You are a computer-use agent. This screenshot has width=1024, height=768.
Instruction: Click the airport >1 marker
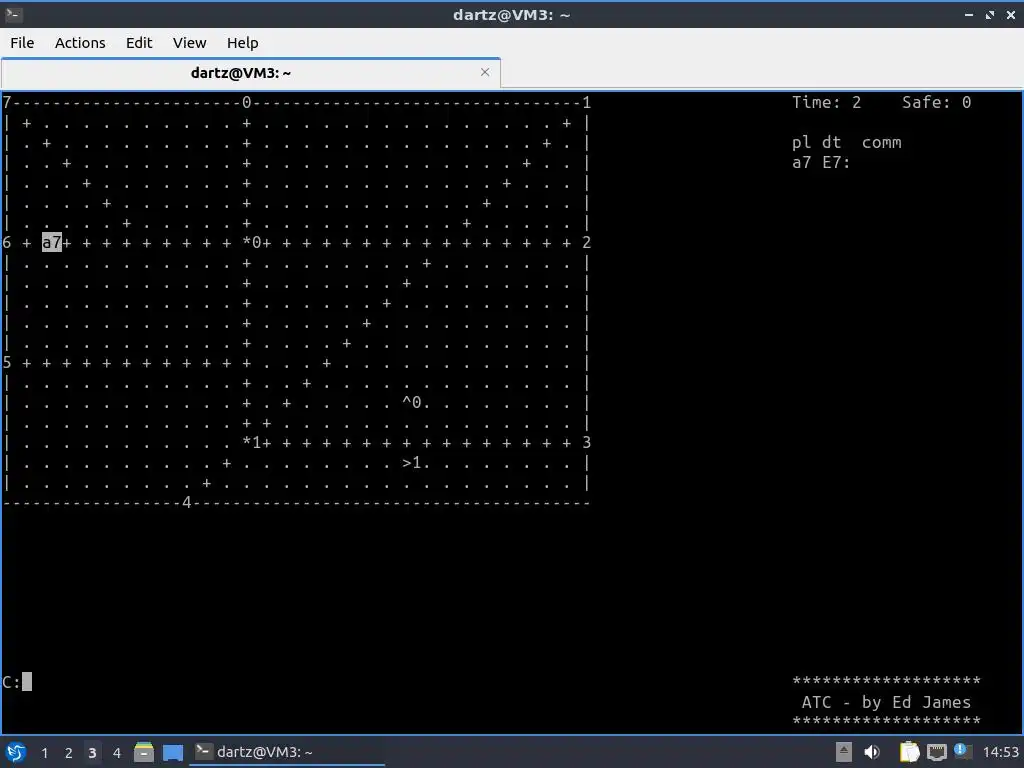coord(411,463)
